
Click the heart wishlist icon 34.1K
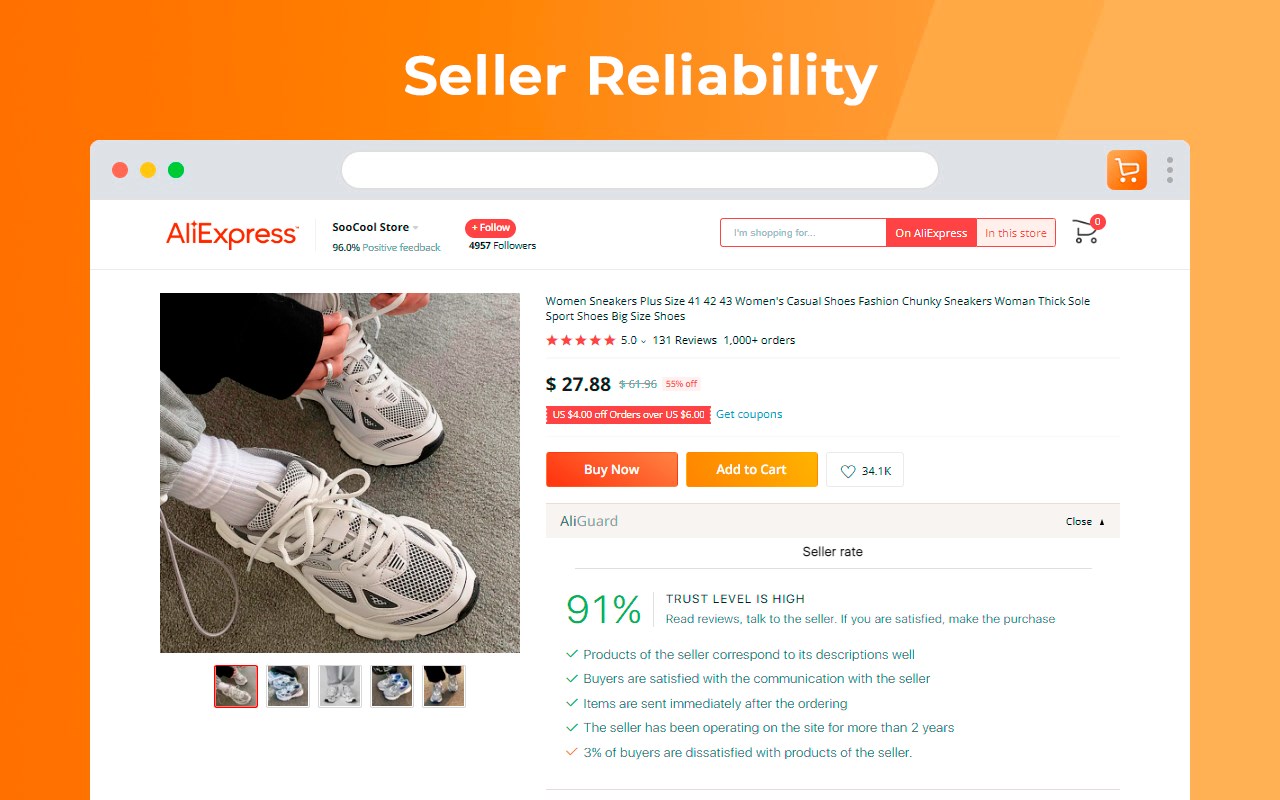865,470
